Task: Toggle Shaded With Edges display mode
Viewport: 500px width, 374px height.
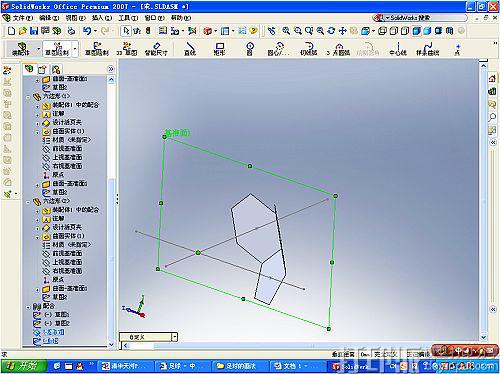Action: (416, 31)
